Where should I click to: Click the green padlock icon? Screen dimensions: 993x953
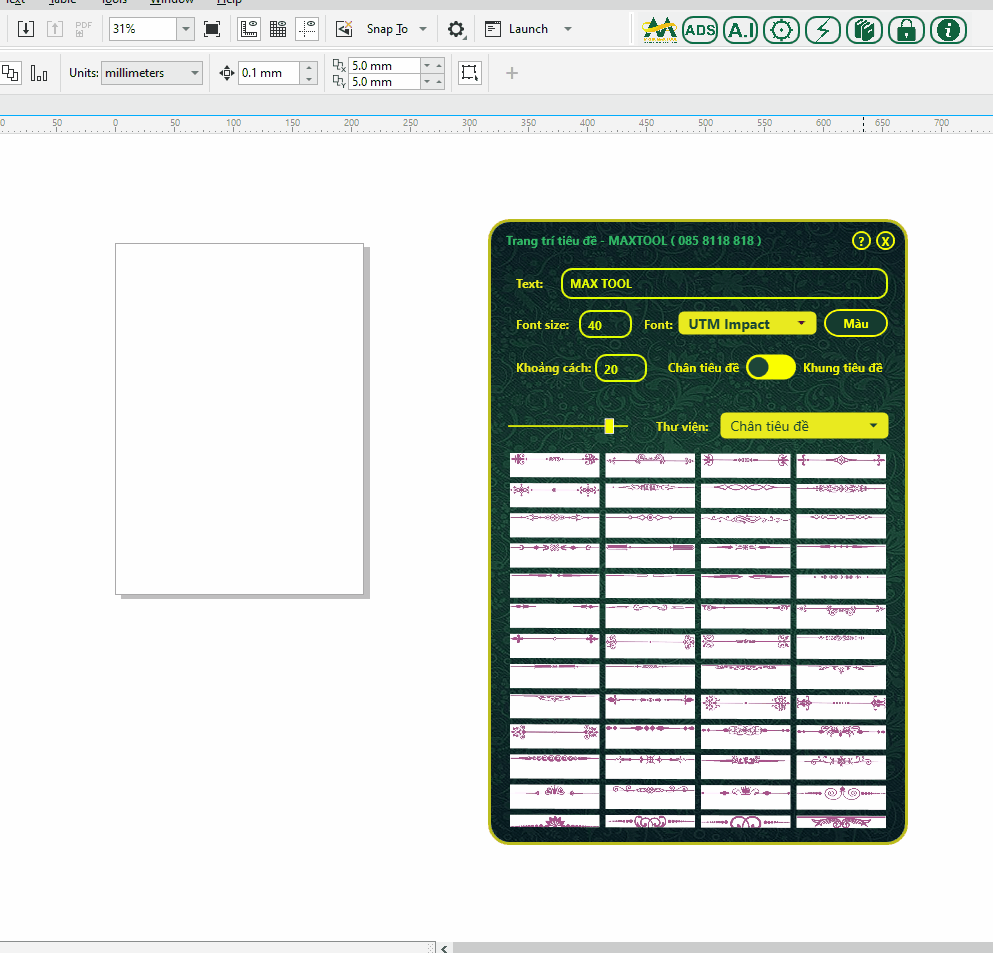tap(906, 30)
